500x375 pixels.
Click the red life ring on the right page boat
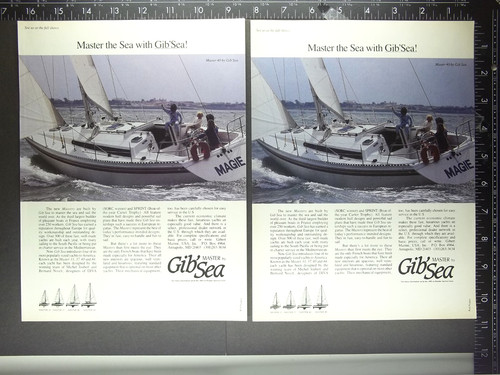point(430,153)
